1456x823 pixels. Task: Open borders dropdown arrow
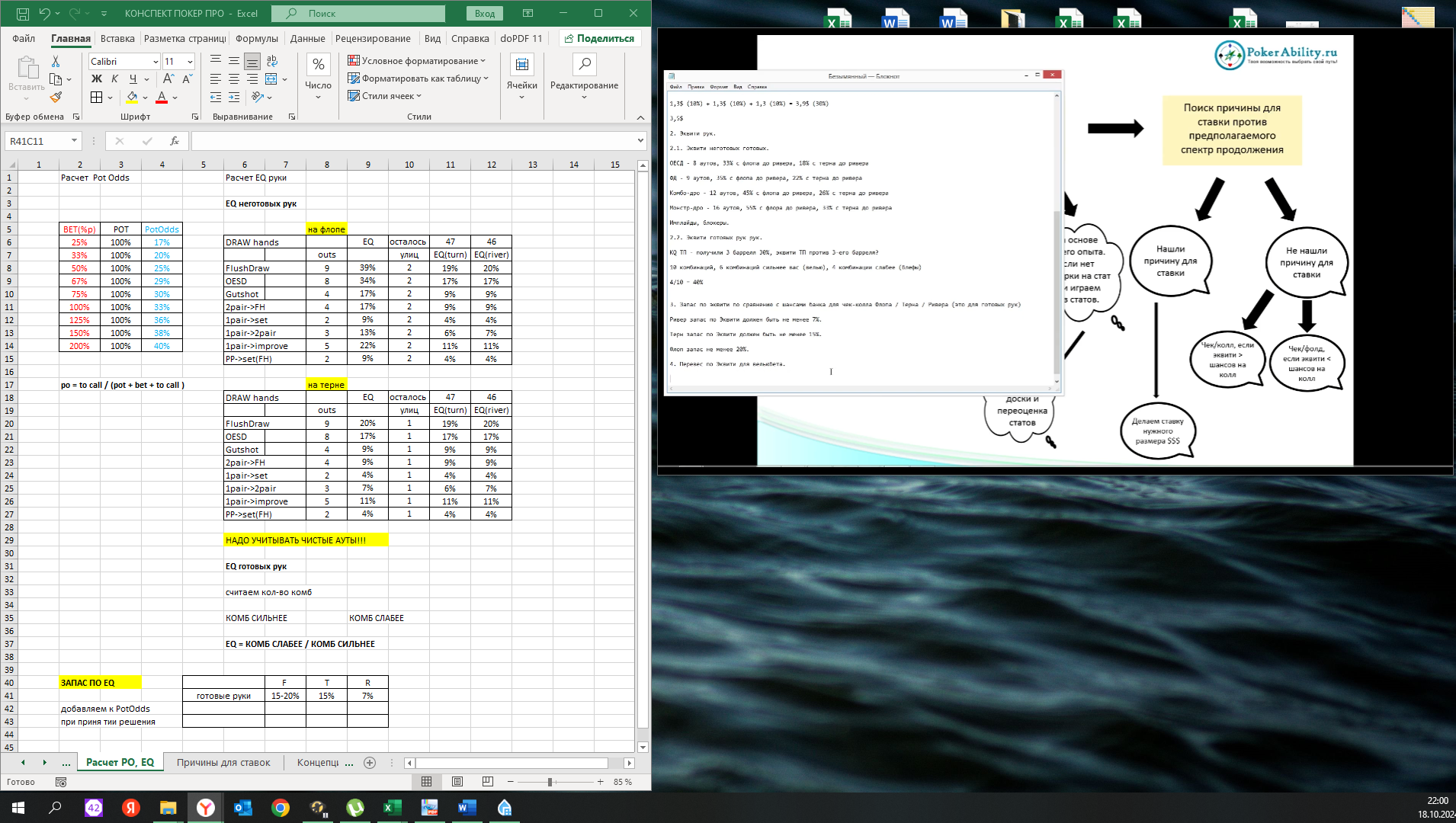coord(110,98)
